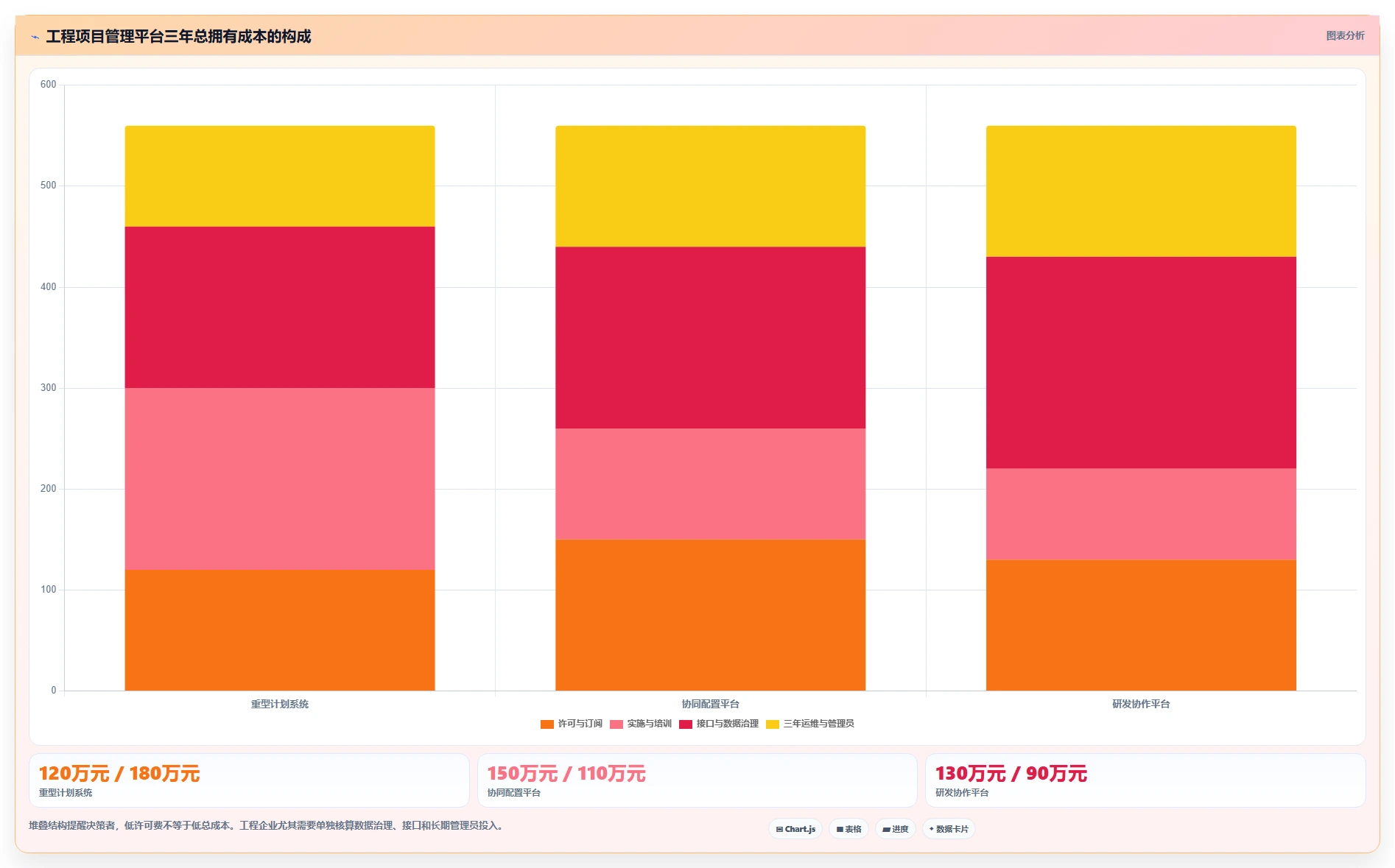Viewport: 1395px width, 868px height.
Task: Select the yellow segment of the 重型计划系统 bar
Action: click(x=280, y=176)
